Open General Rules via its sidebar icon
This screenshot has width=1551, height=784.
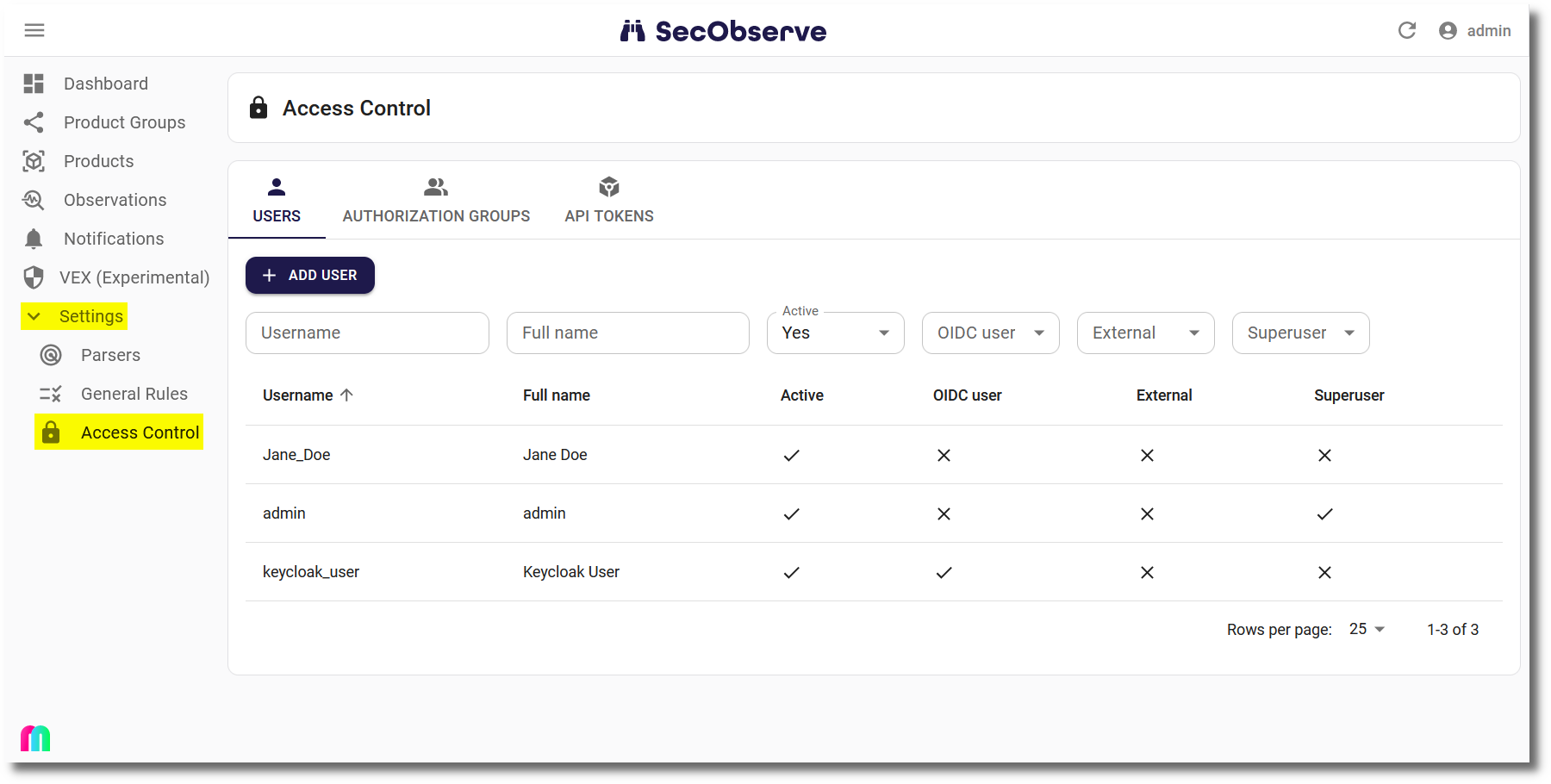pyautogui.click(x=50, y=394)
